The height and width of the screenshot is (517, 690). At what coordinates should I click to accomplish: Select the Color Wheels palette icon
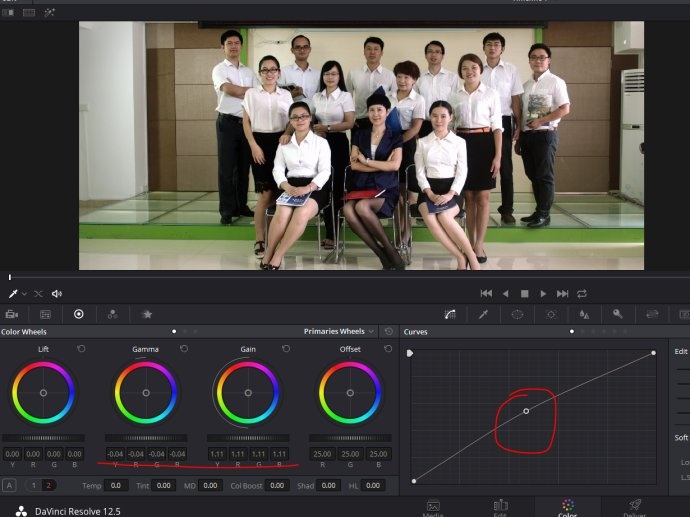click(79, 314)
